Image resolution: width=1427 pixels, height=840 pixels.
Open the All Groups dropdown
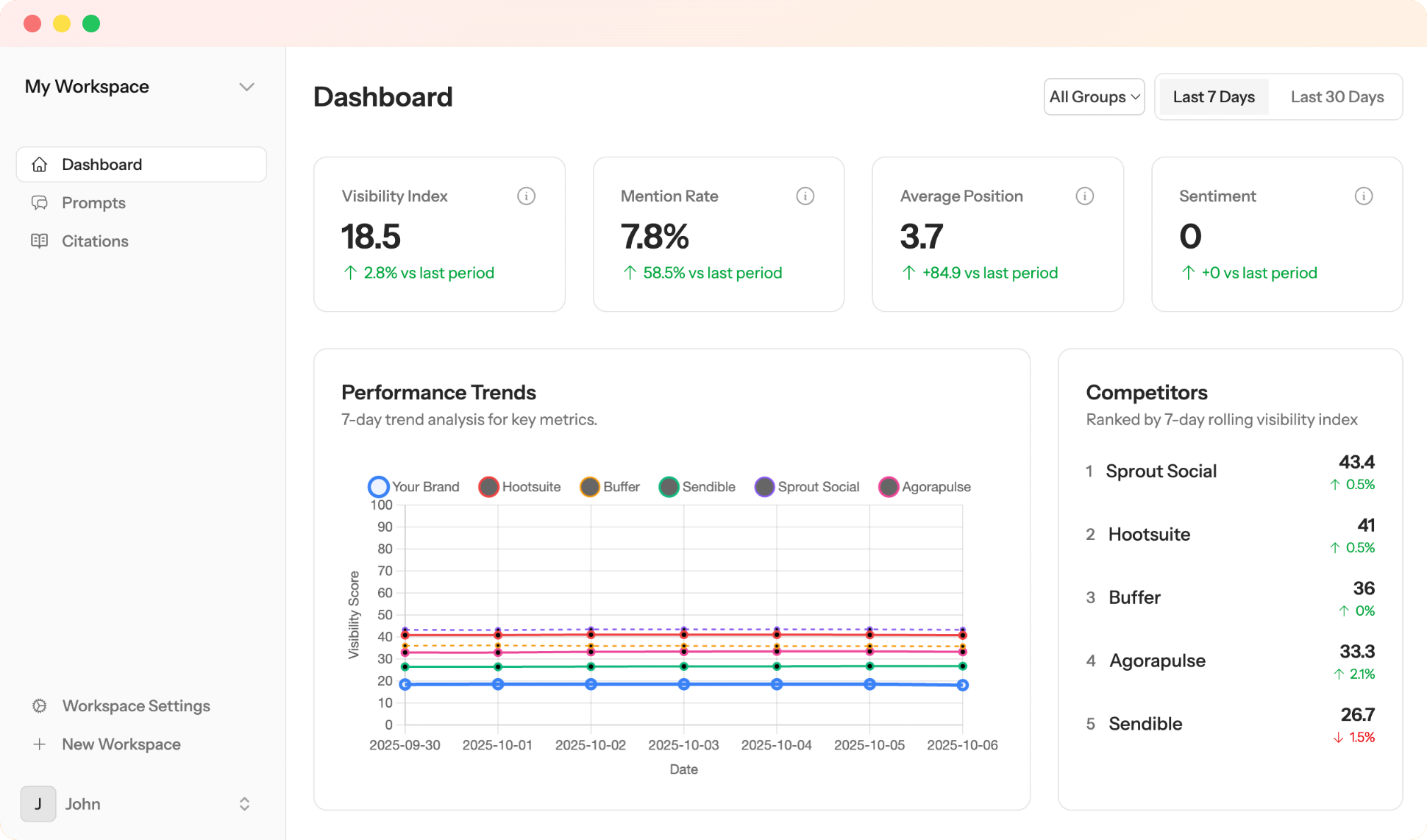pyautogui.click(x=1094, y=97)
